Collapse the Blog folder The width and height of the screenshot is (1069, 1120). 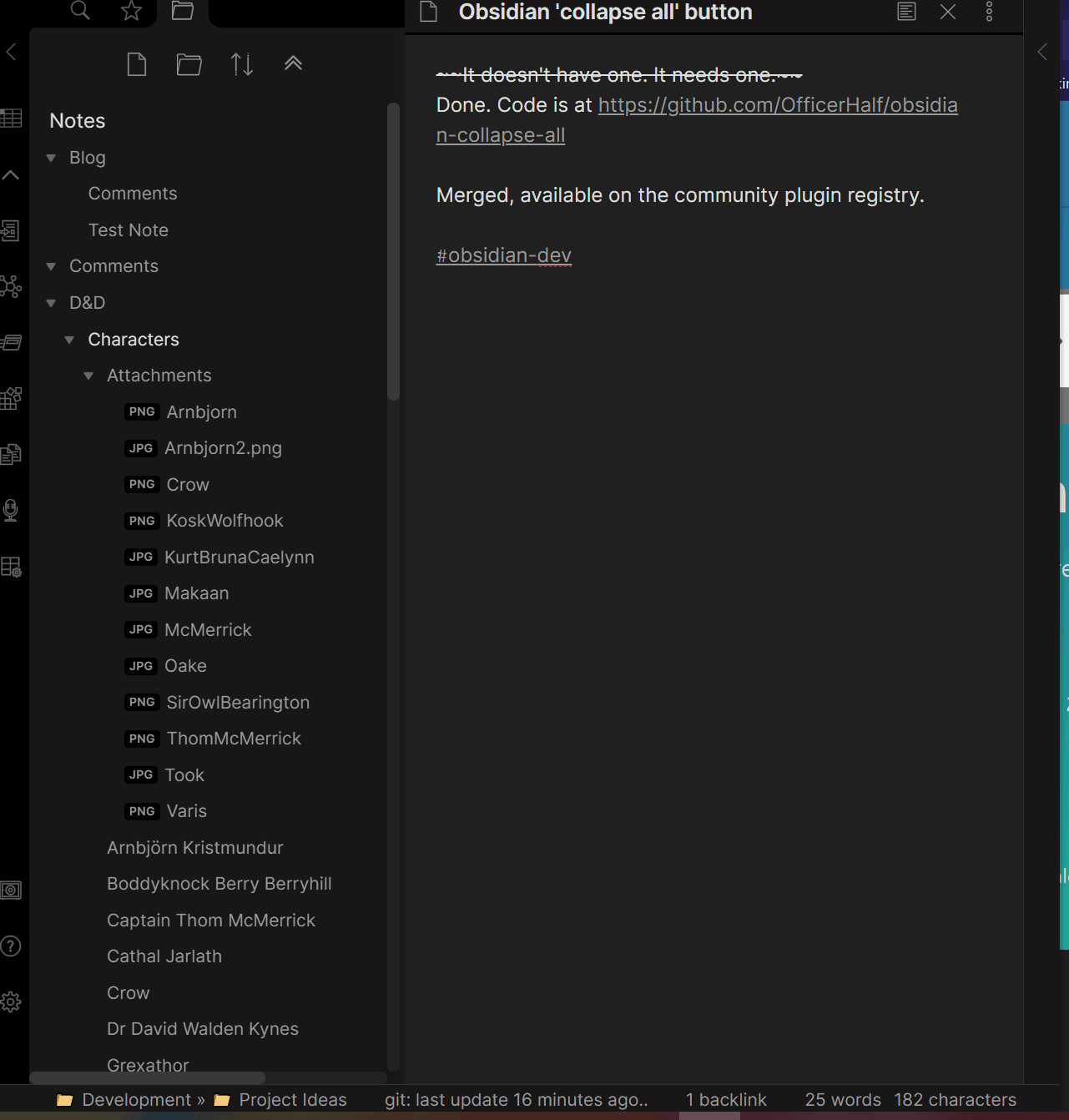tap(51, 158)
